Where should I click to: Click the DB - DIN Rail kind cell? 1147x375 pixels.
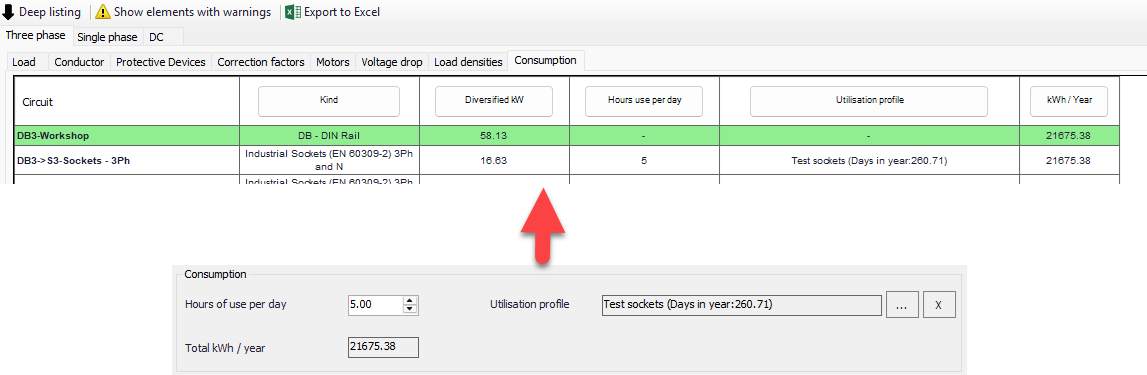[x=329, y=135]
